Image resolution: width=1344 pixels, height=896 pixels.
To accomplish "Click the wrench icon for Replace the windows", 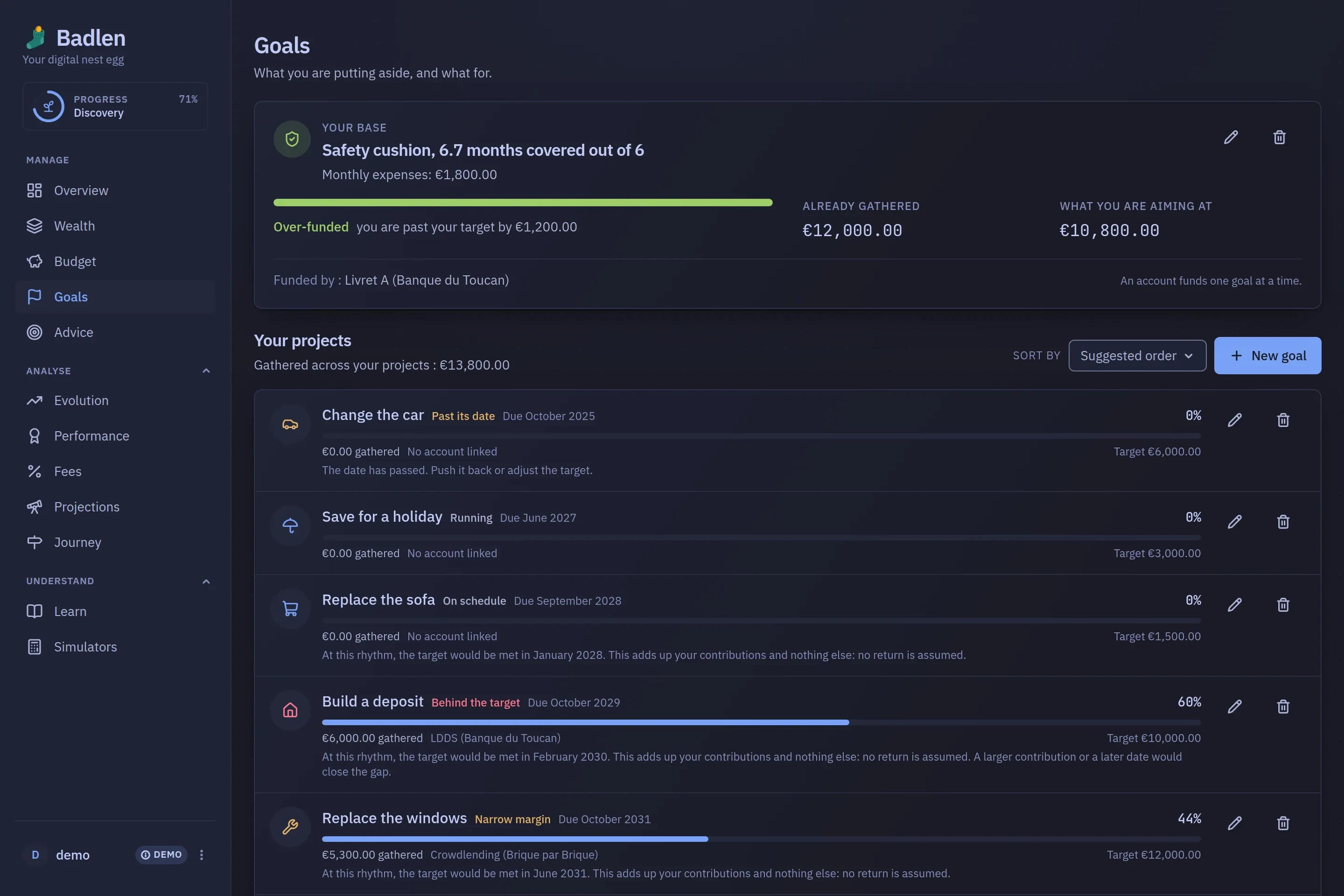I will pyautogui.click(x=290, y=827).
